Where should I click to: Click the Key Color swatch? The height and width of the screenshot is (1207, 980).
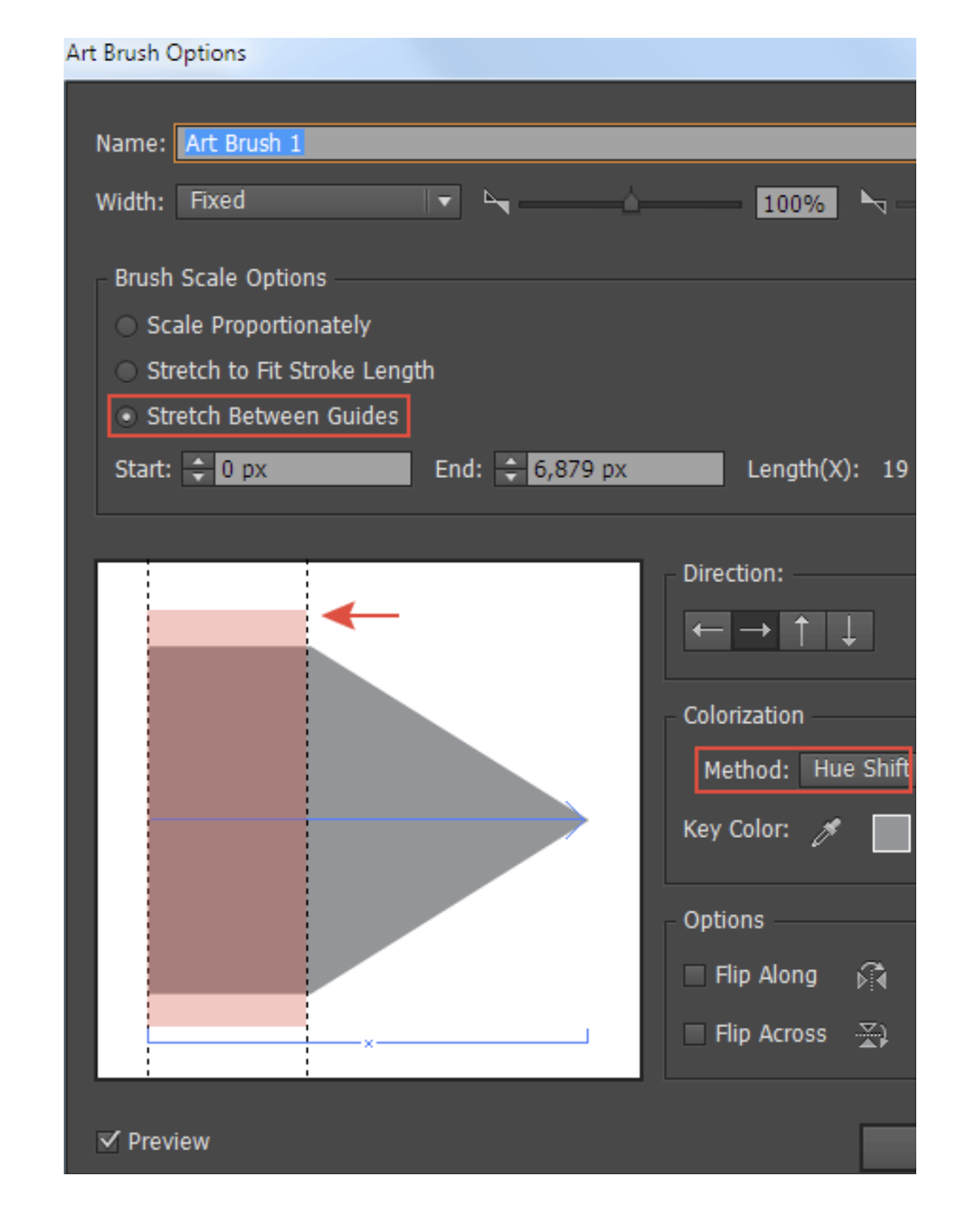(x=892, y=833)
